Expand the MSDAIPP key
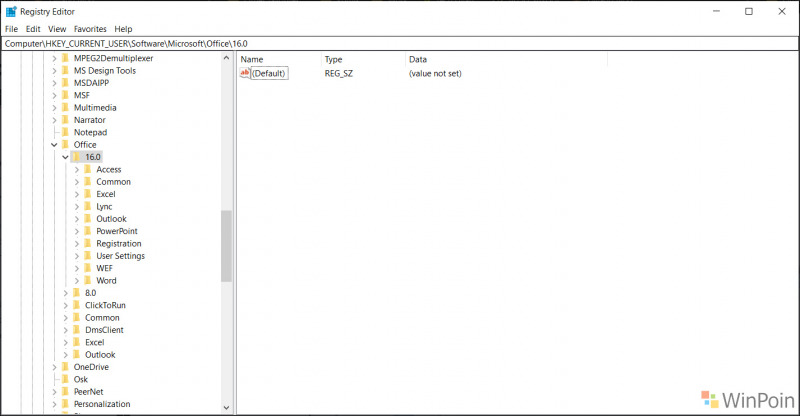This screenshot has width=800, height=416. [x=54, y=83]
